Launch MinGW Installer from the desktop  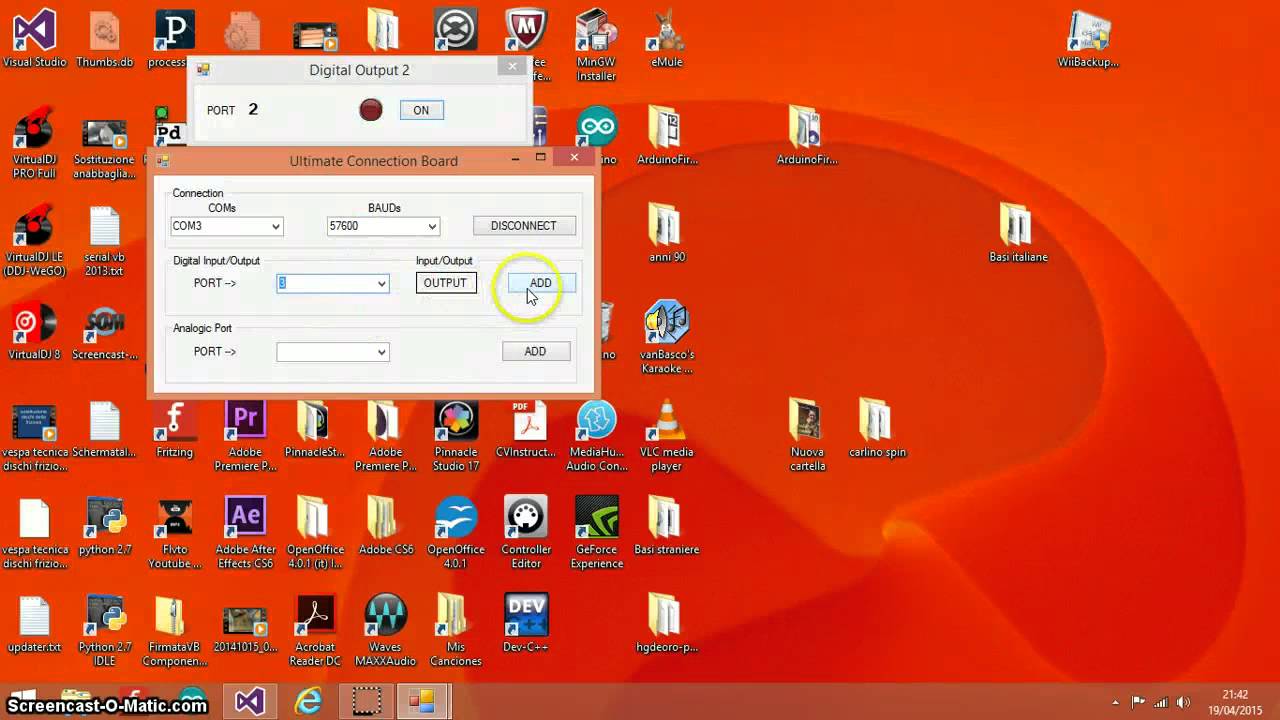[596, 45]
